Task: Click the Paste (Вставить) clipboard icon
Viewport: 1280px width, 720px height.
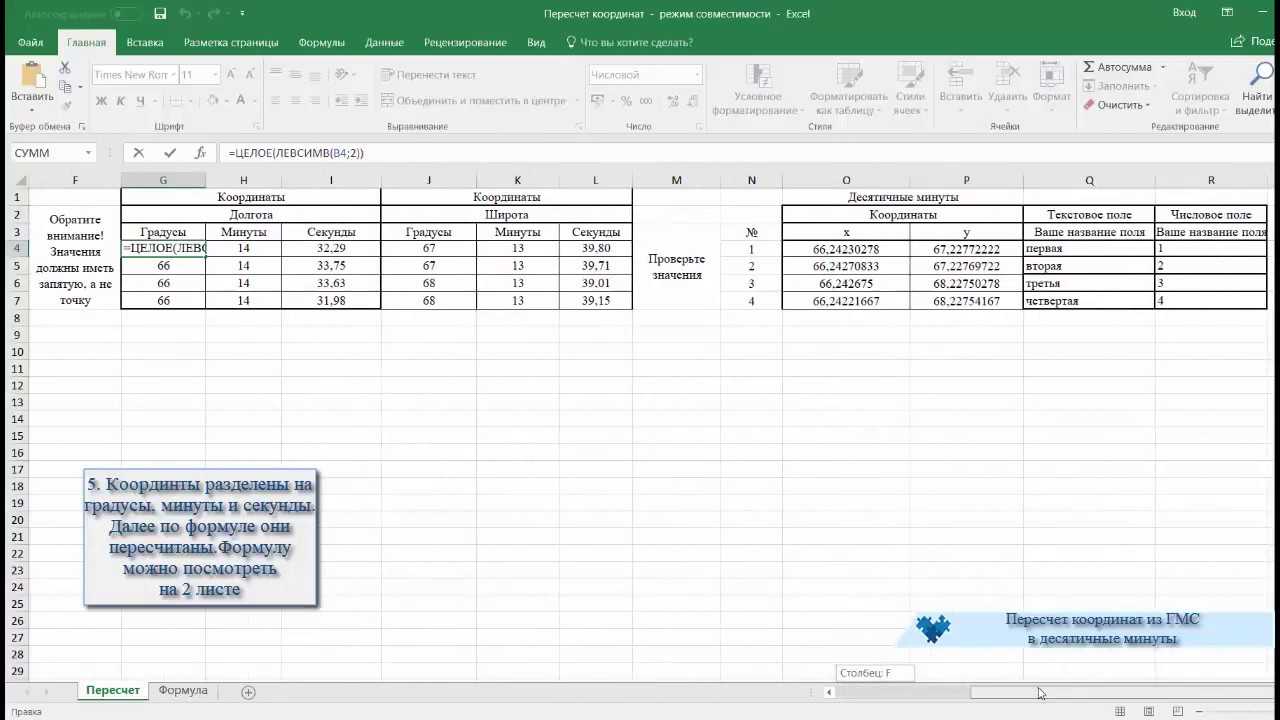Action: 32,76
